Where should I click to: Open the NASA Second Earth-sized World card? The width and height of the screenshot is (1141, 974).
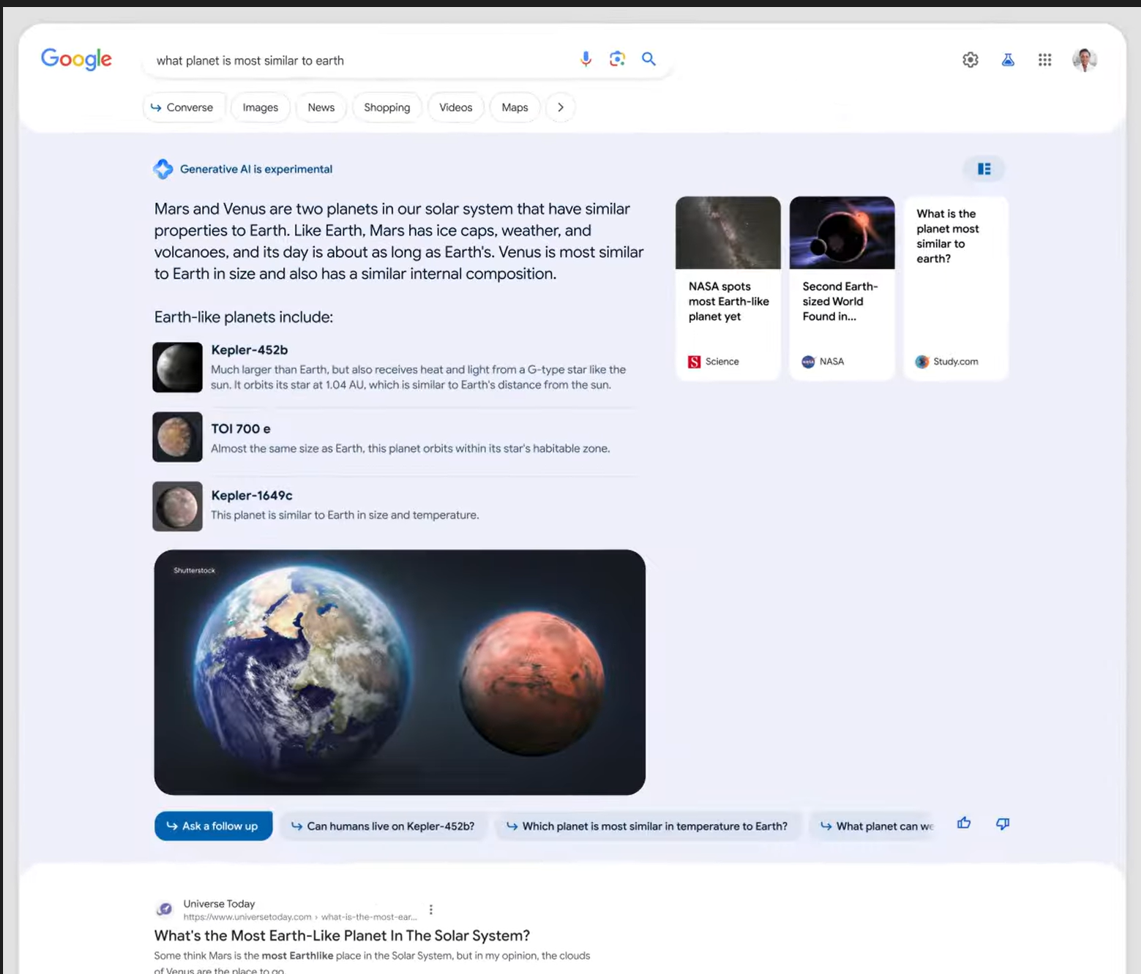click(x=841, y=288)
